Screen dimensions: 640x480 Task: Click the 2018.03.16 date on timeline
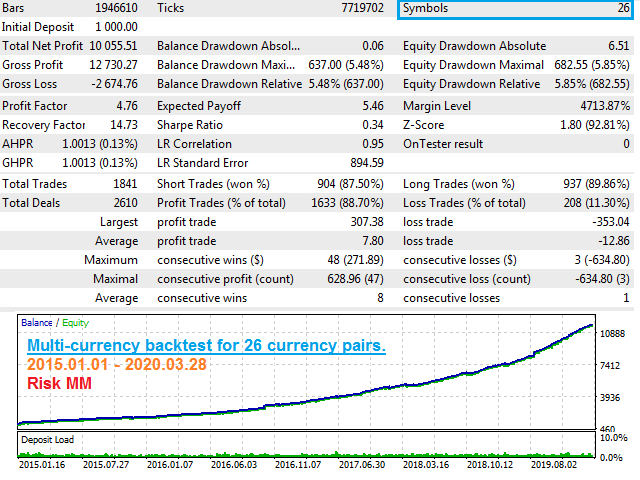click(x=426, y=464)
